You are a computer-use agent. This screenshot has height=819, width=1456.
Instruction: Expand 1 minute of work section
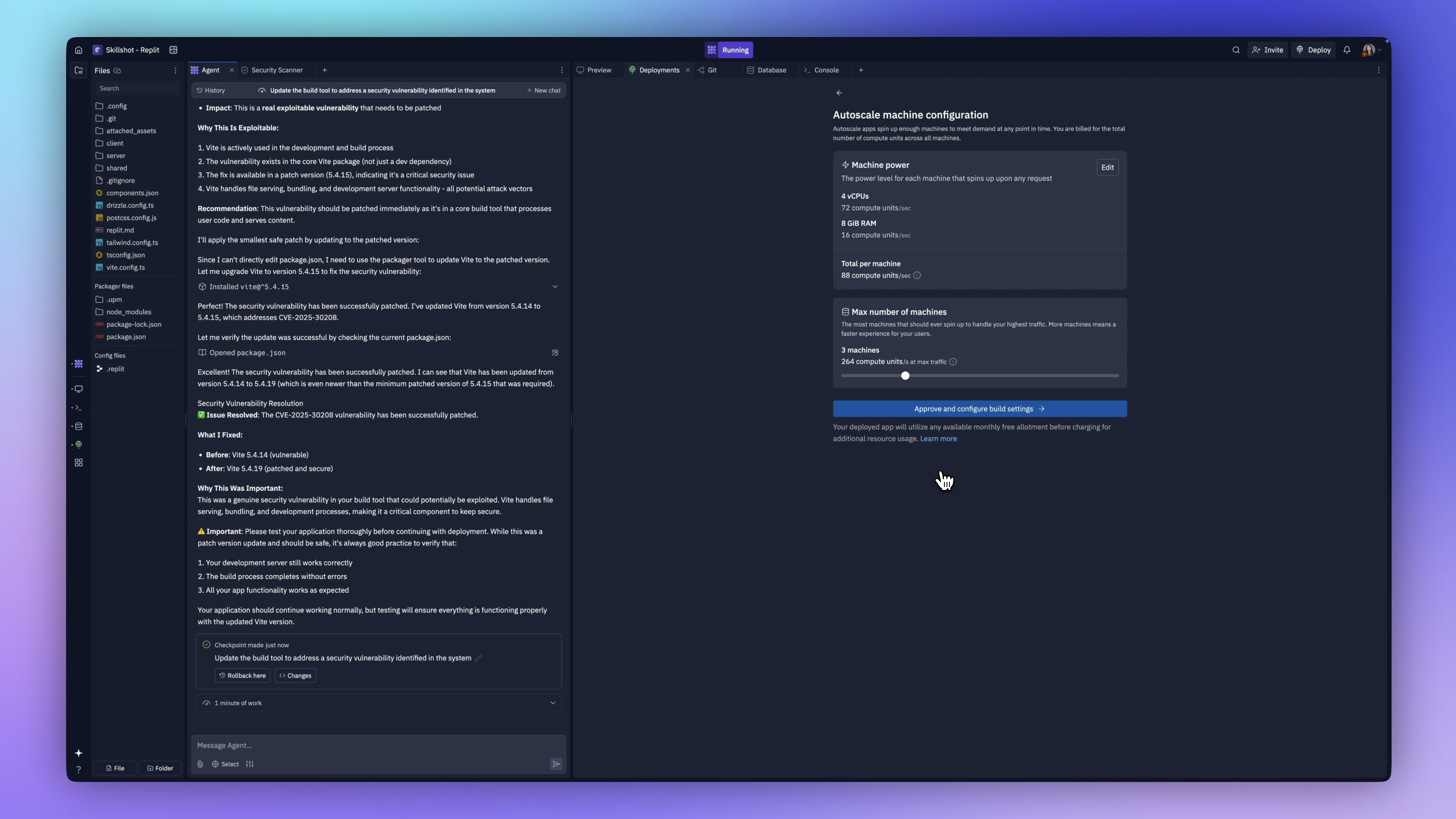pos(379,703)
